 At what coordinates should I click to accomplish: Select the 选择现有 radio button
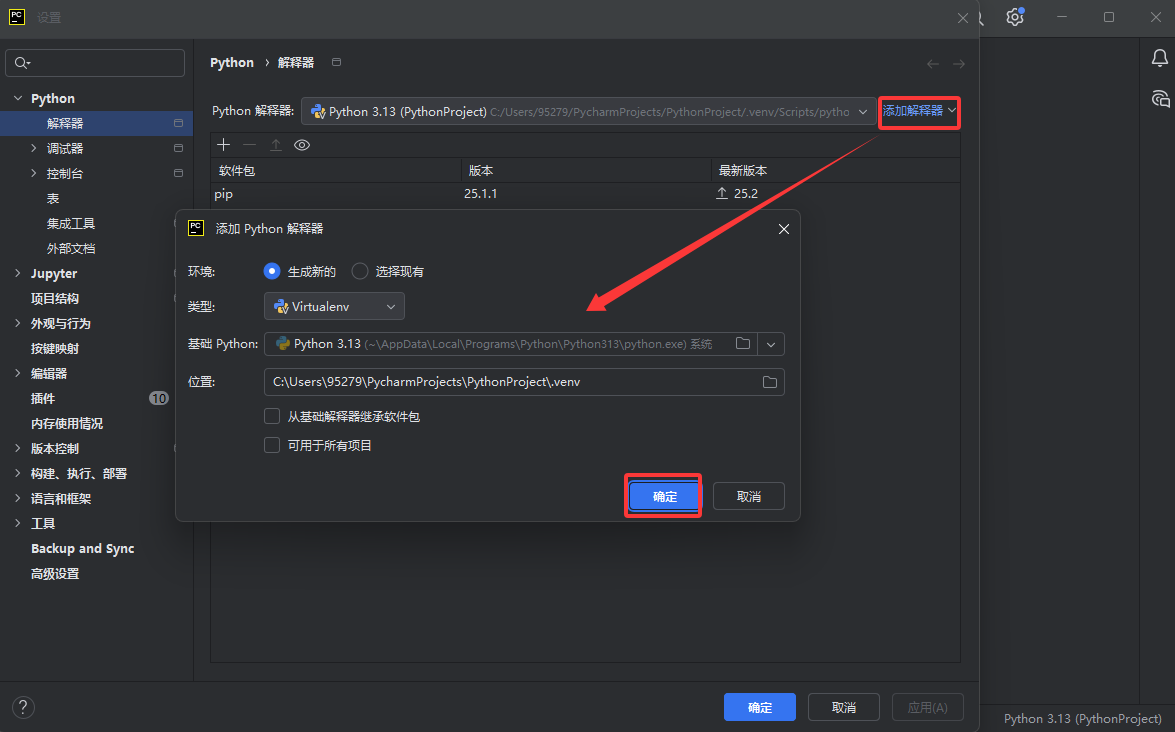360,271
